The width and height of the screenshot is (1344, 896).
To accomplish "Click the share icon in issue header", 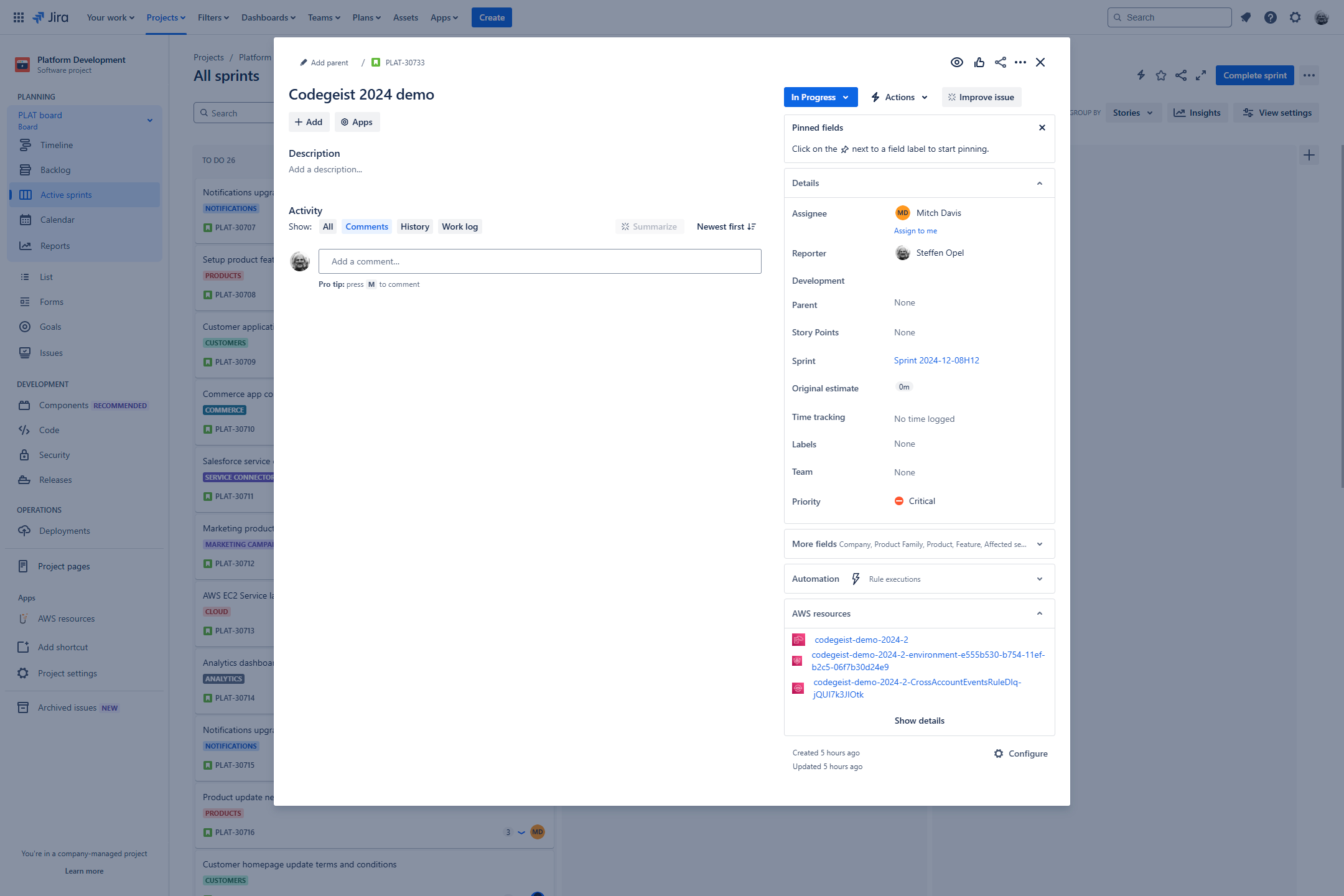I will click(1001, 62).
